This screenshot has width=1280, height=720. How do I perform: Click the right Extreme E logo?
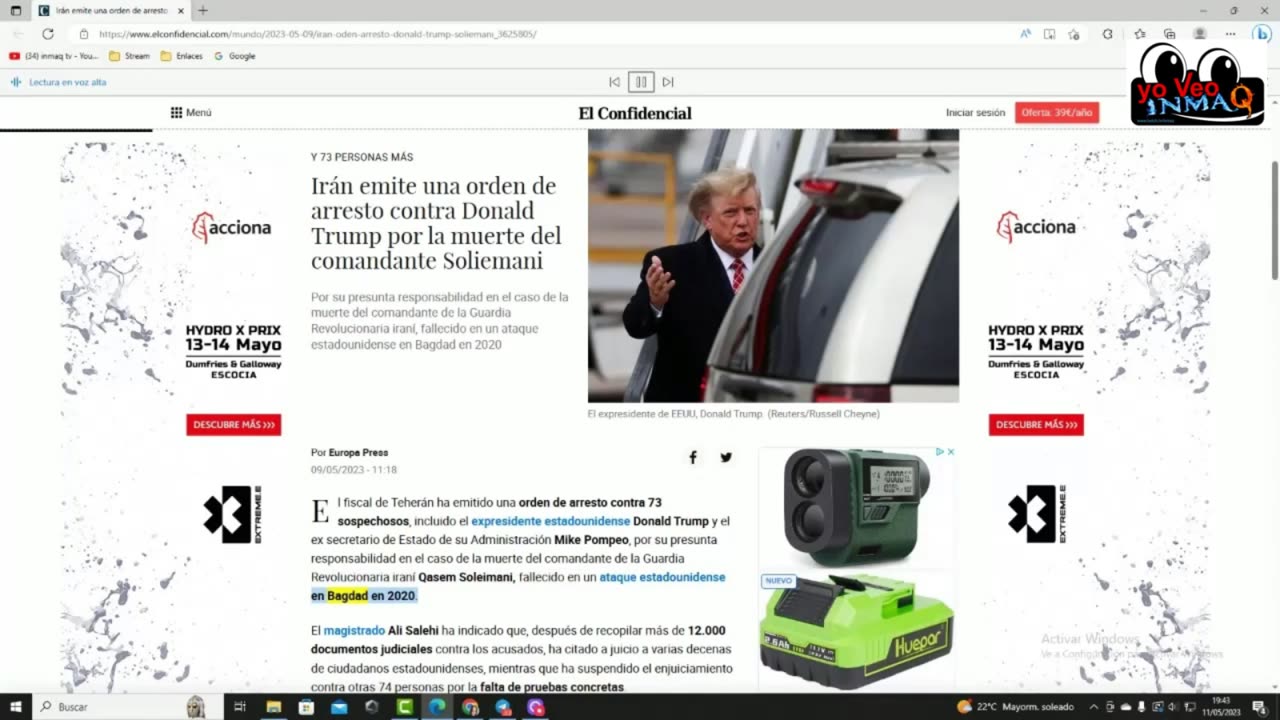pos(1036,514)
